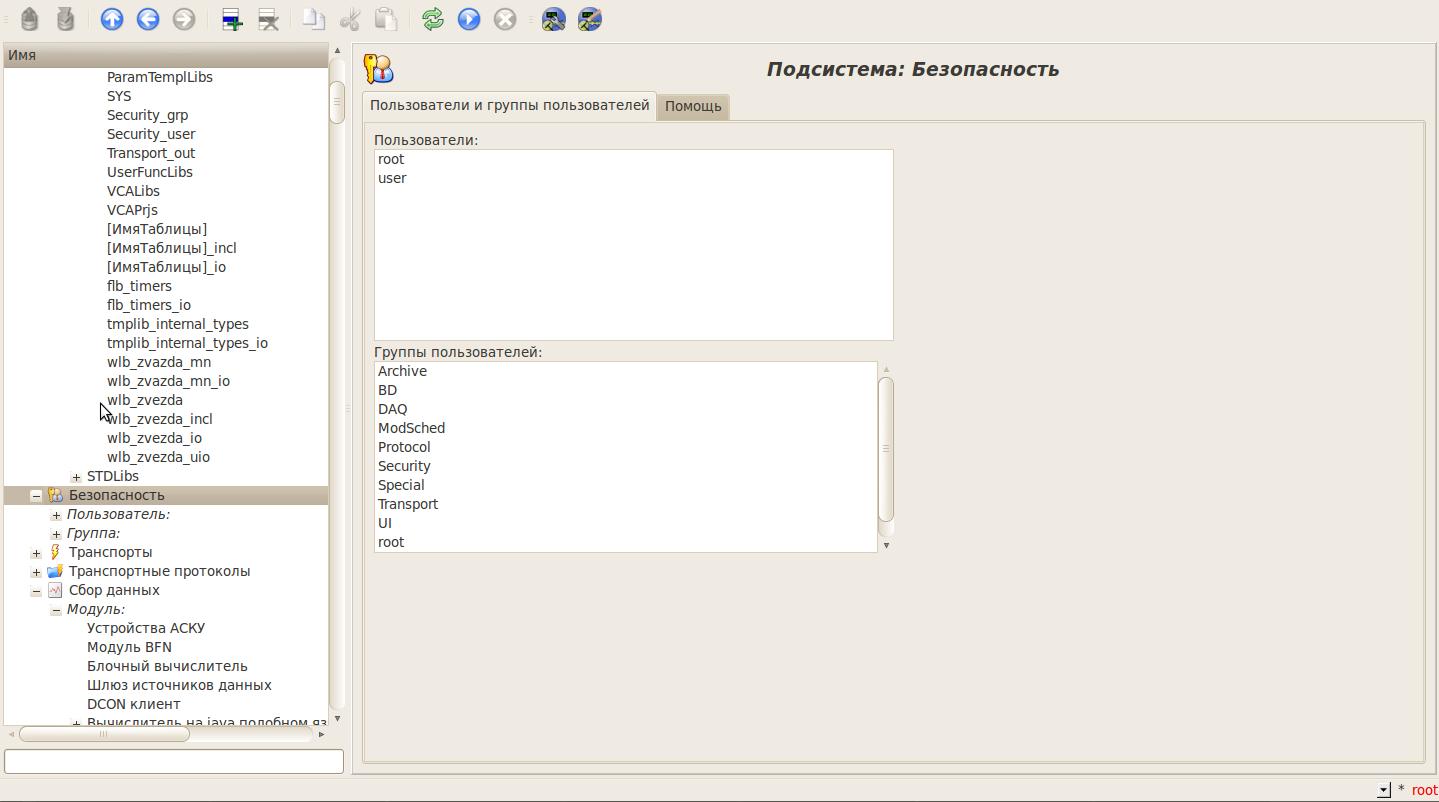Collapse the Безопасность tree node
Image resolution: width=1439 pixels, height=802 pixels.
point(36,495)
